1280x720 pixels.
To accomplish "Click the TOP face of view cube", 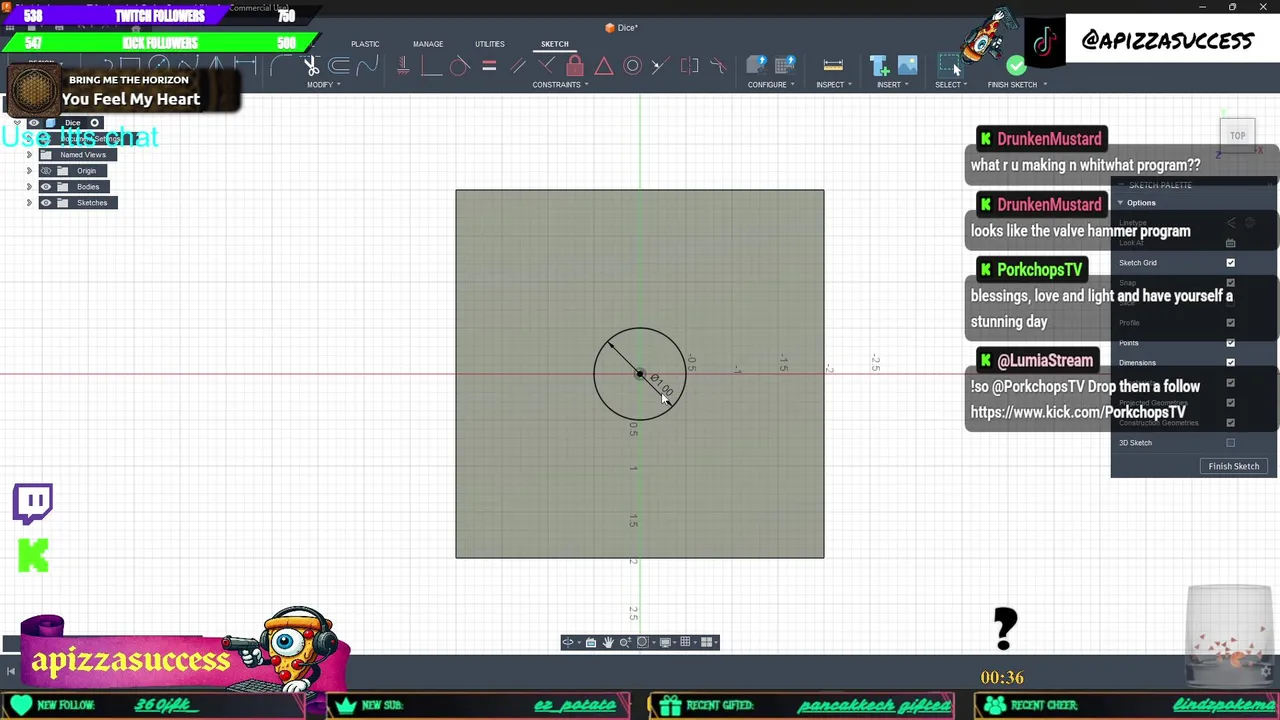I will tap(1237, 136).
